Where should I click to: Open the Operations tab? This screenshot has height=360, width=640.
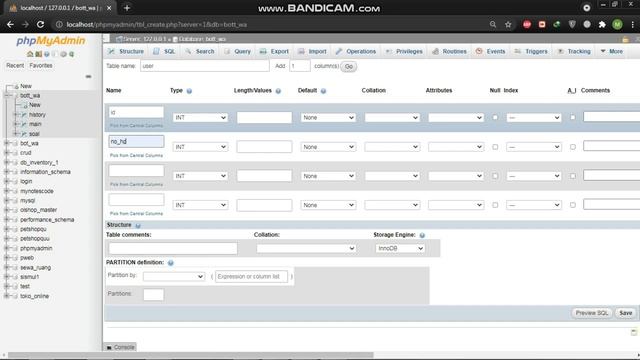coord(356,51)
